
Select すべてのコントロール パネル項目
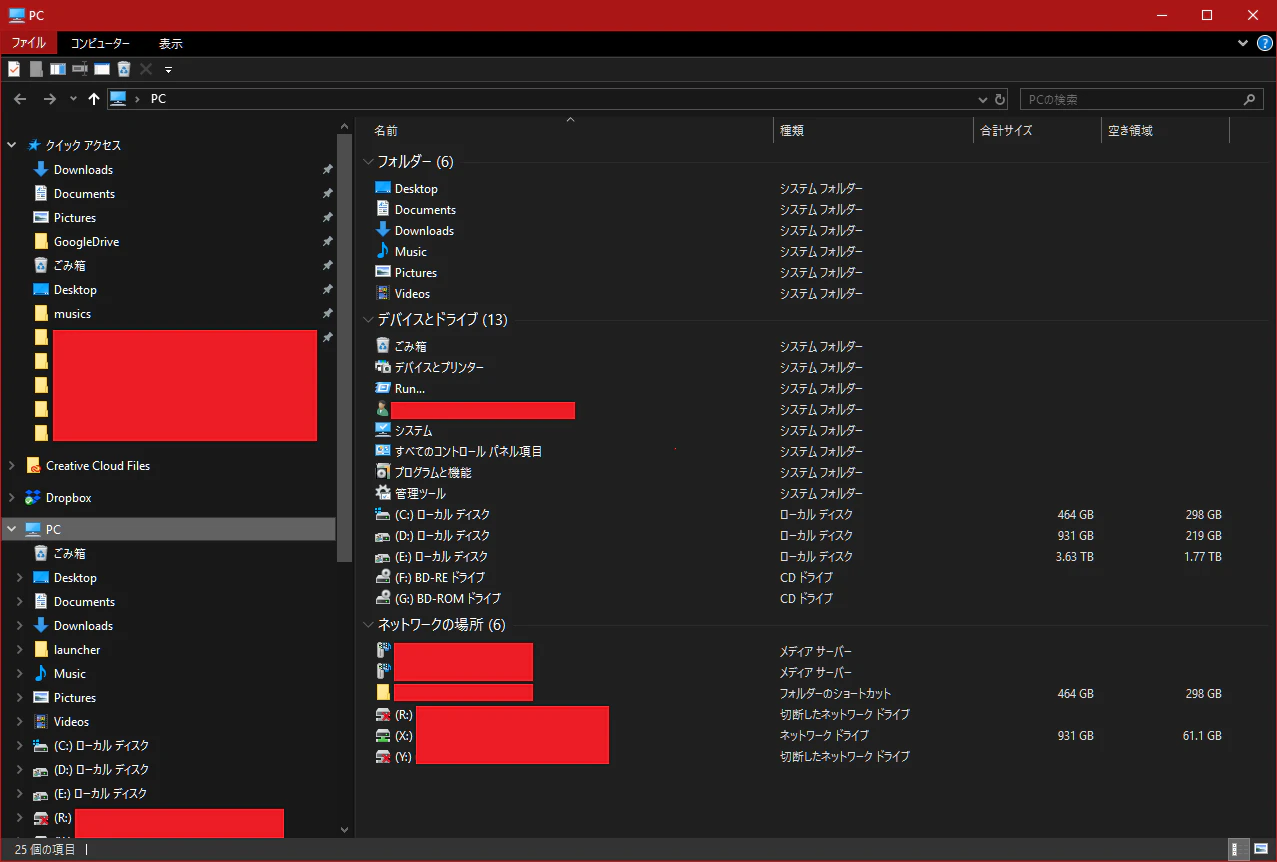click(459, 452)
